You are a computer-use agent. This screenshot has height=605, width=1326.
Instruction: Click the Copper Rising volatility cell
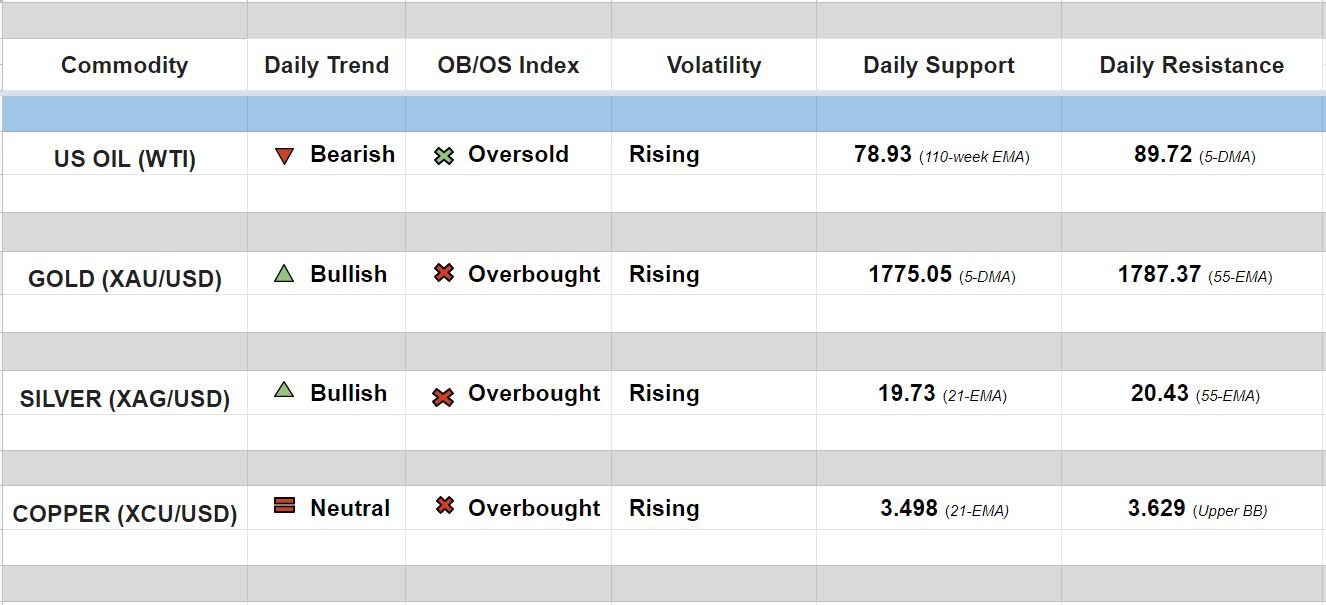point(664,508)
